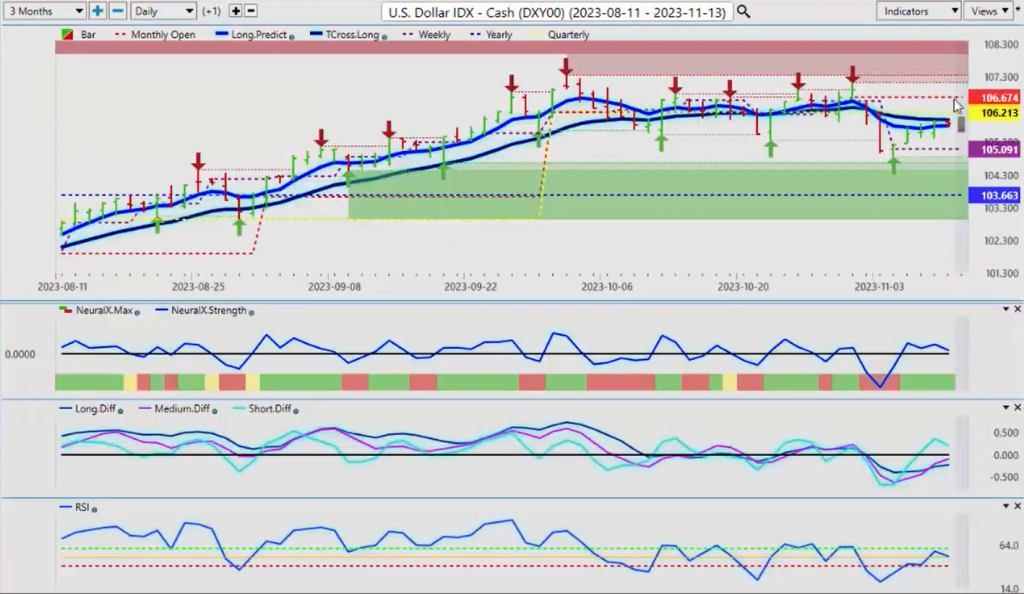Viewport: 1024px width, 594px height.
Task: Open the Views dropdown
Action: (x=989, y=11)
